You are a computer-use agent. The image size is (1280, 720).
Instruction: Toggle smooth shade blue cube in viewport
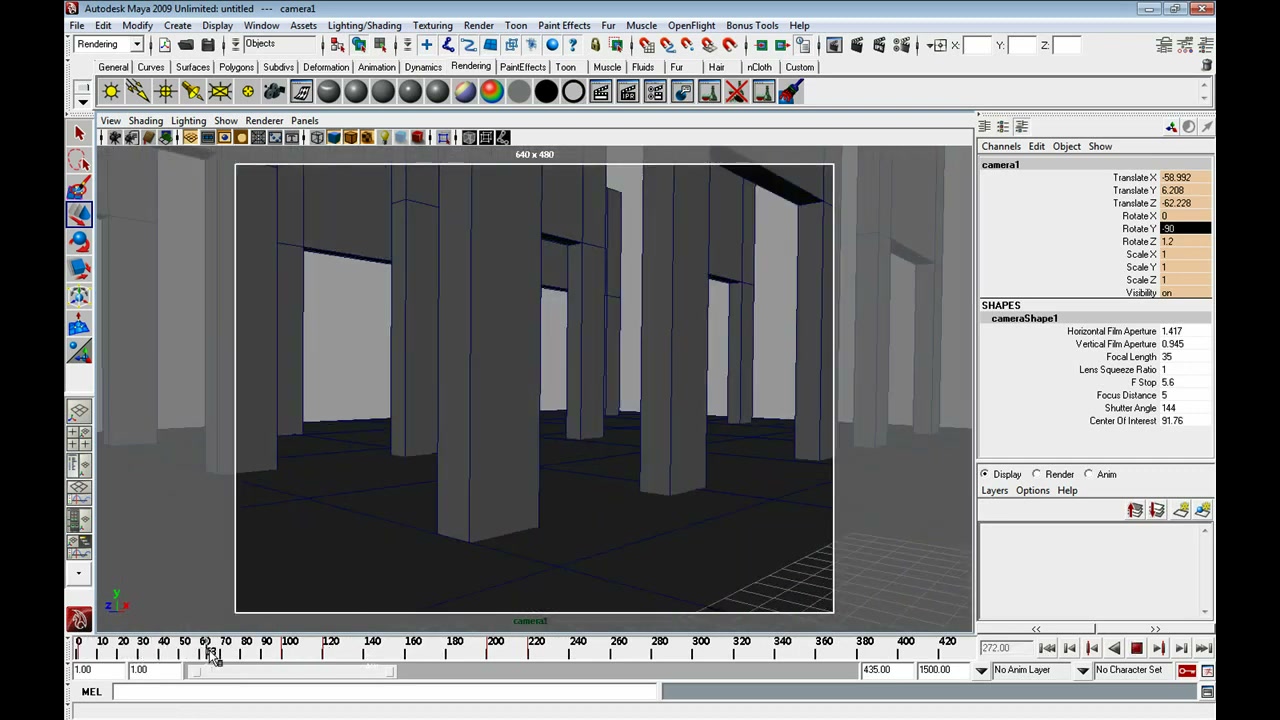[334, 138]
